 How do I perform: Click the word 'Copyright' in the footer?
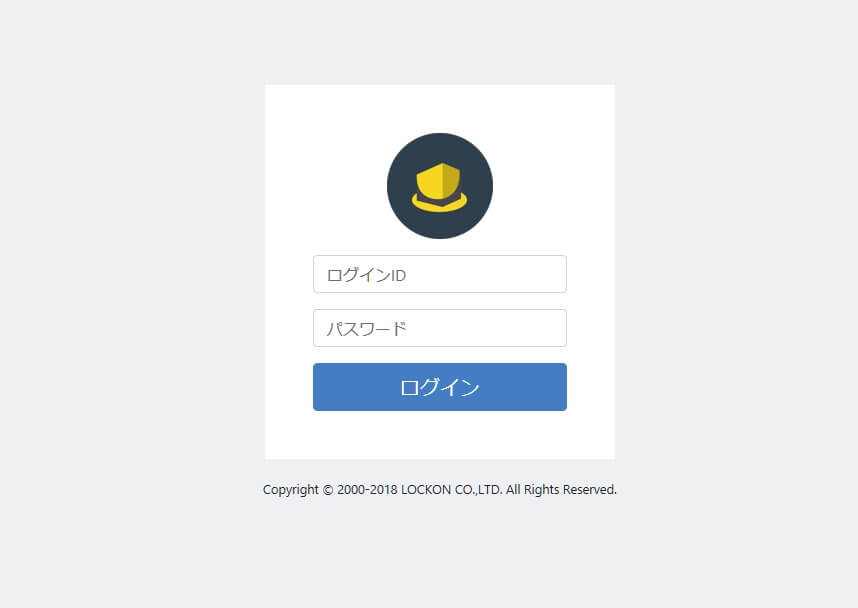291,490
